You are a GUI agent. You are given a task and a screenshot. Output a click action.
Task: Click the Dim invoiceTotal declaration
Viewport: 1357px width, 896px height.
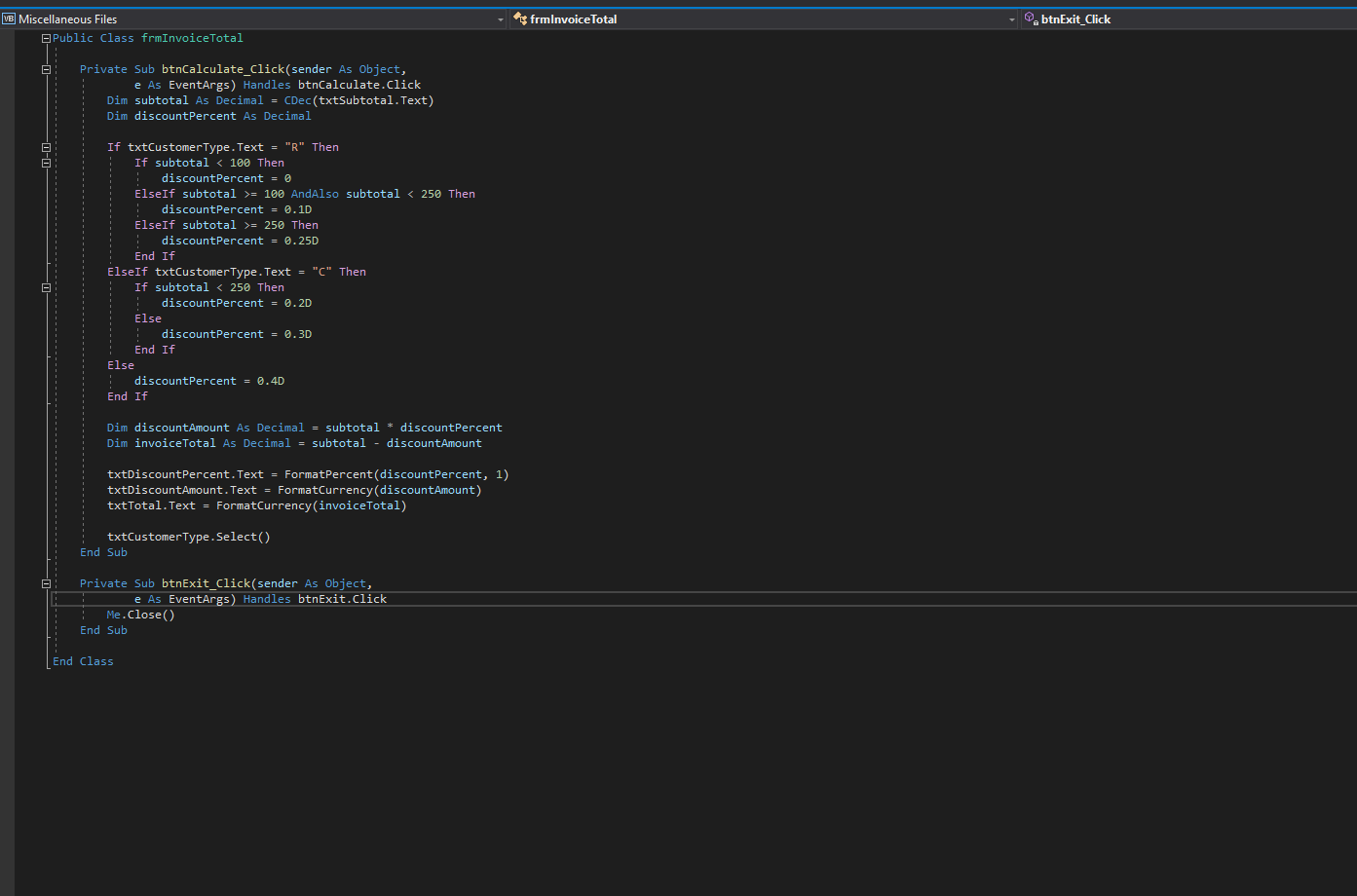pyautogui.click(x=293, y=443)
